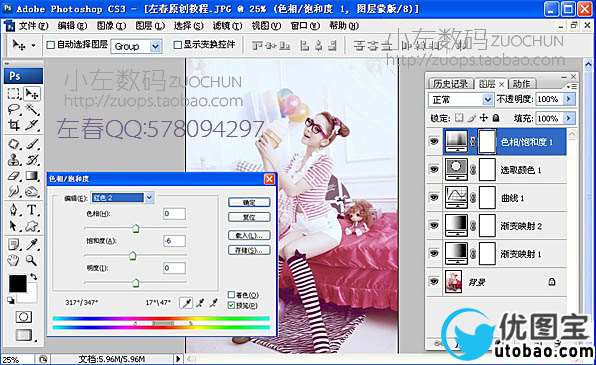The width and height of the screenshot is (596, 365).
Task: Open the 编辑 menu
Action: point(72,26)
